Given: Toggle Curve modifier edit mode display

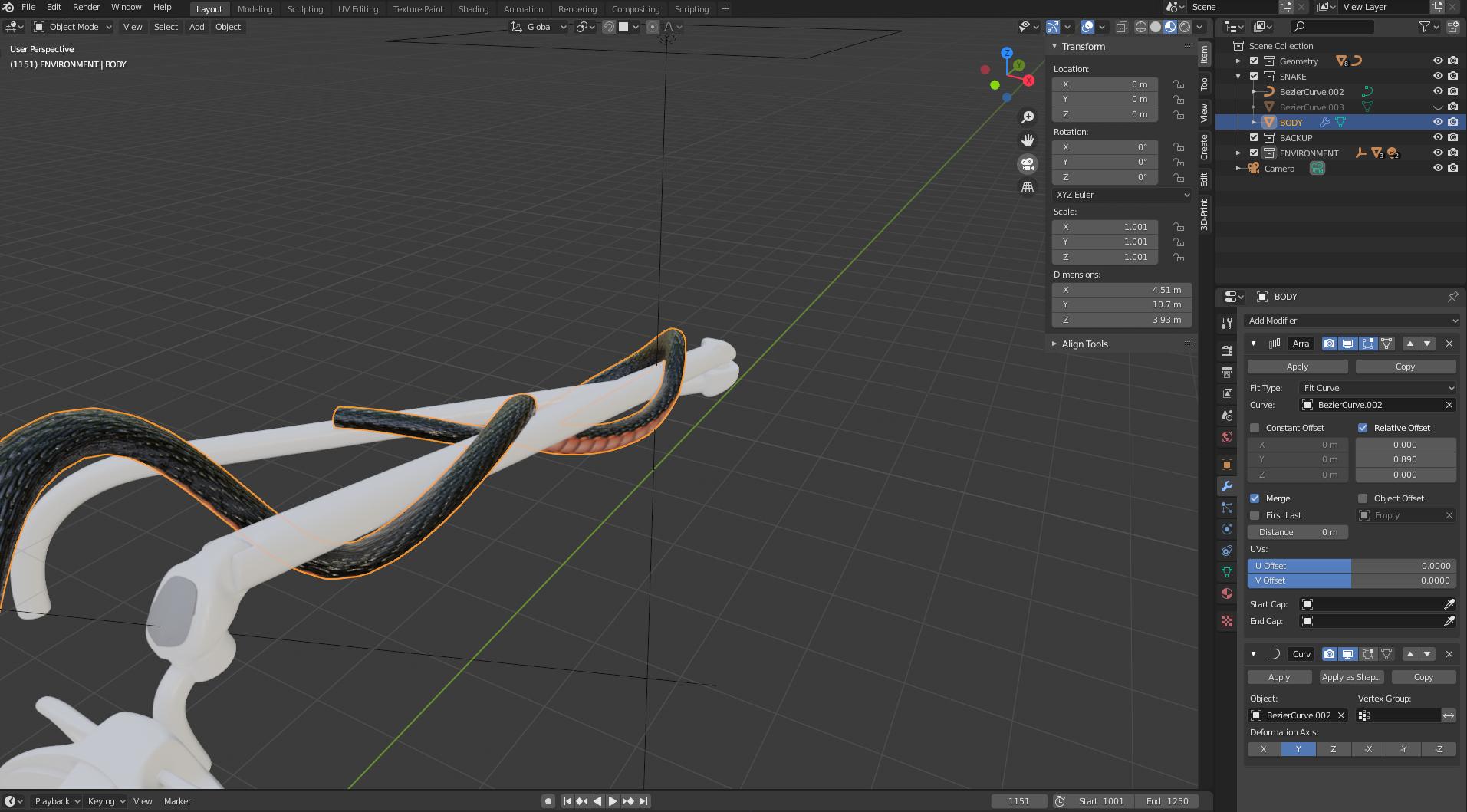Looking at the screenshot, I should 1367,654.
